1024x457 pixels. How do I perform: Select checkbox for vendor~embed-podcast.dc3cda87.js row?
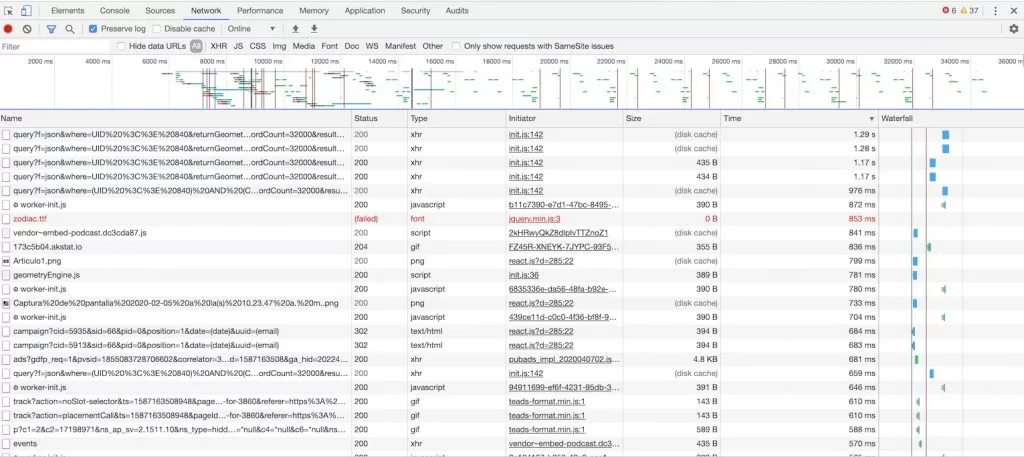(x=6, y=232)
